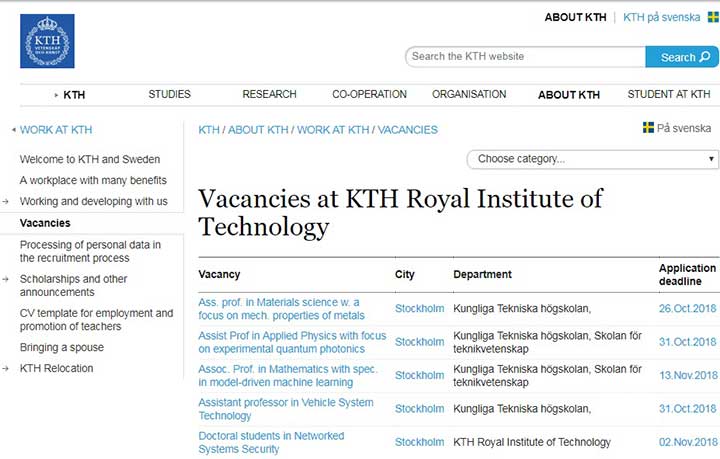The image size is (720, 459).
Task: Open the Choose category dropdown
Action: tap(593, 159)
